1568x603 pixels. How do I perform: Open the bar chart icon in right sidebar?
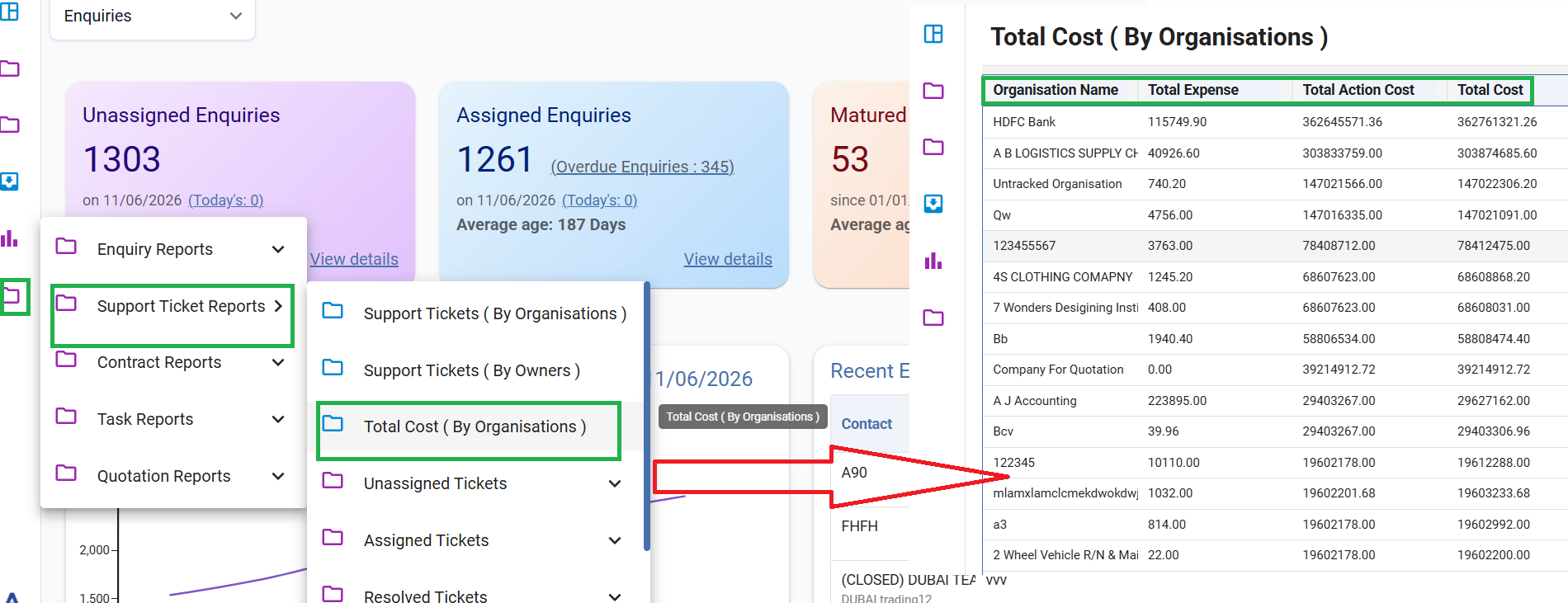933,261
